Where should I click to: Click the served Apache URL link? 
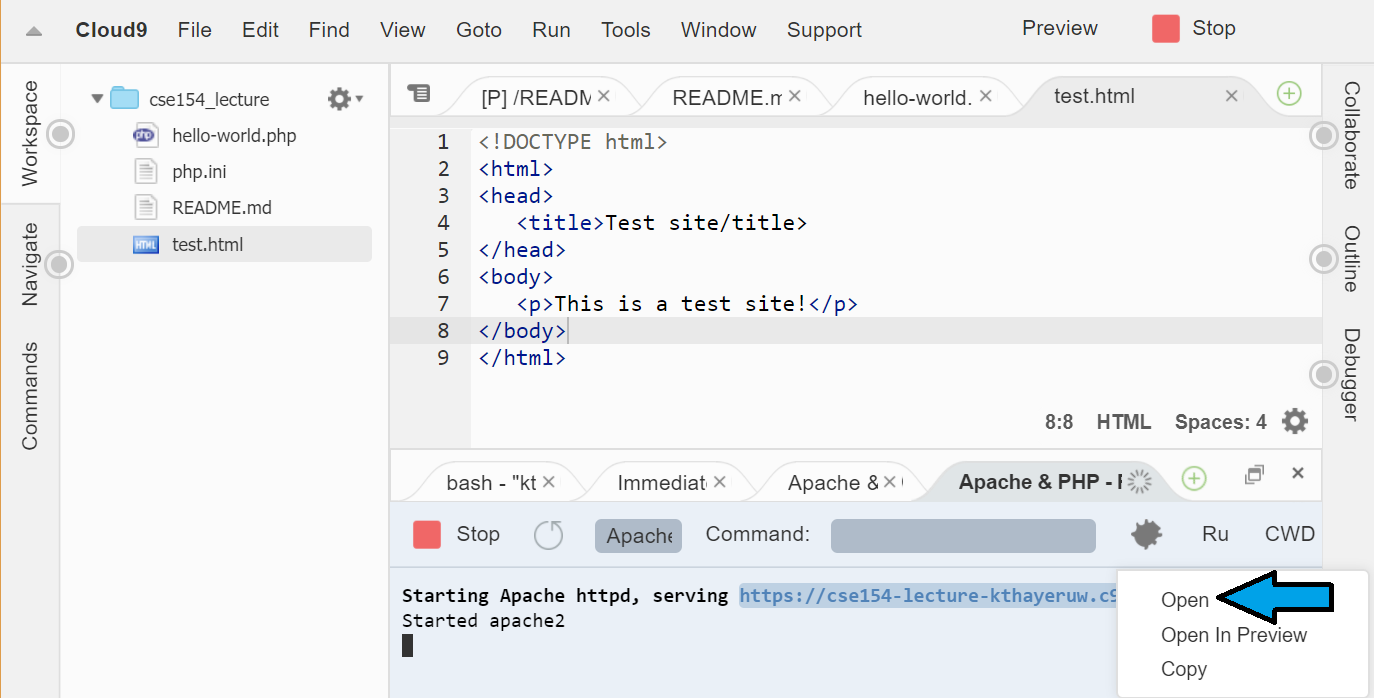click(x=926, y=596)
